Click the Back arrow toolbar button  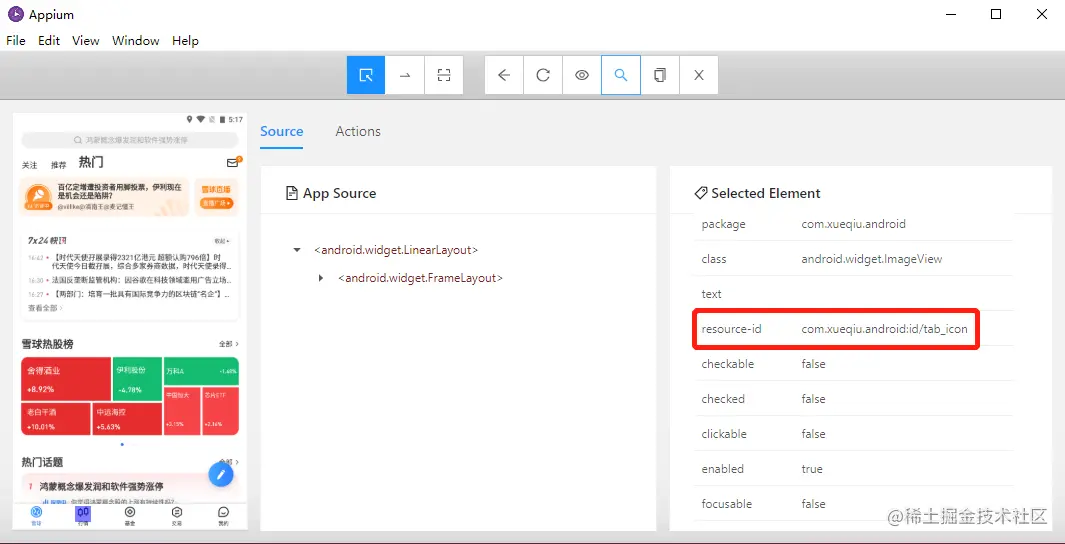[x=504, y=75]
